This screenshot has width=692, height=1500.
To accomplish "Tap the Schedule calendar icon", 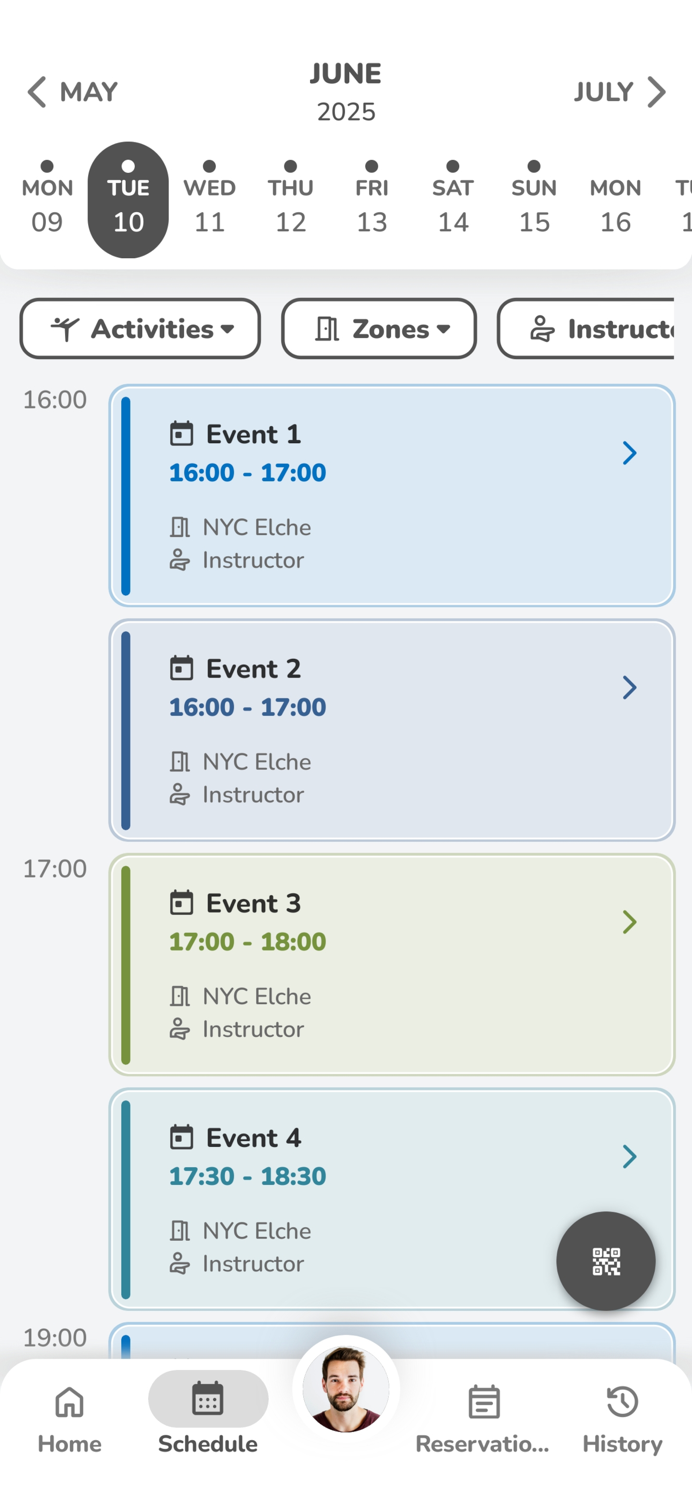I will [x=208, y=1399].
